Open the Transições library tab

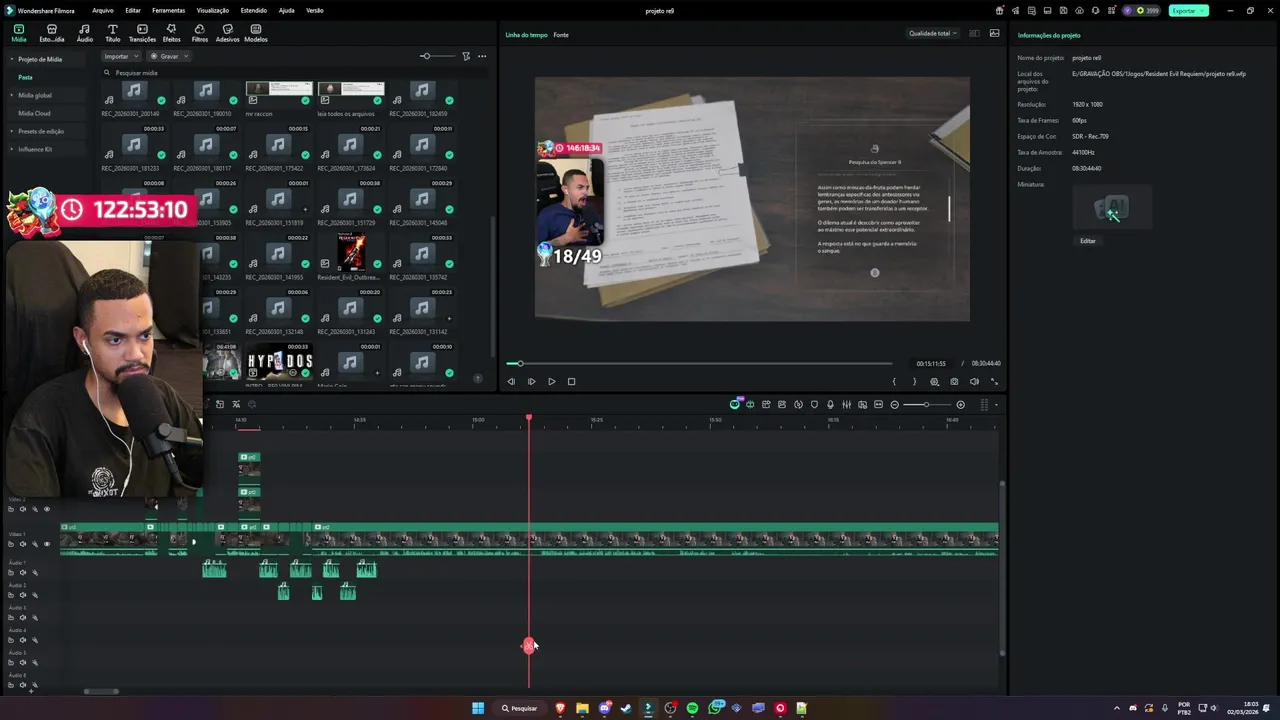pos(142,33)
